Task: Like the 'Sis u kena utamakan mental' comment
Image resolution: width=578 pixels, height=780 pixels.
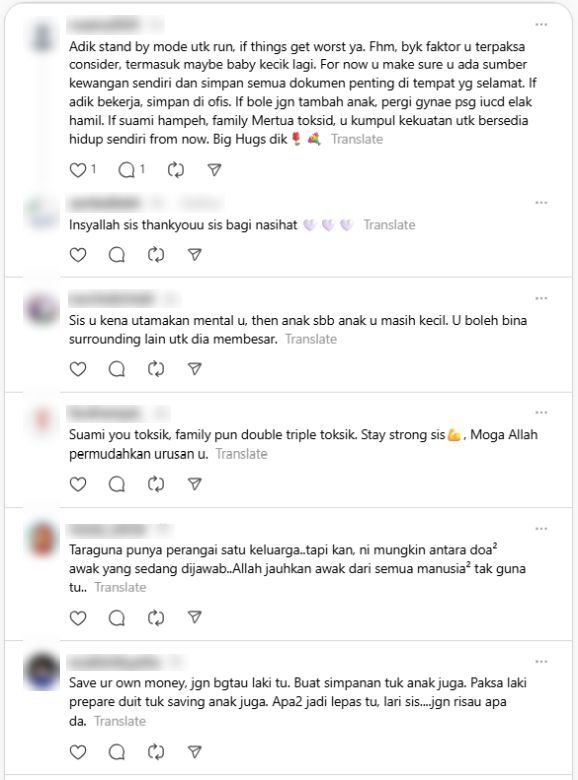Action: pos(78,369)
